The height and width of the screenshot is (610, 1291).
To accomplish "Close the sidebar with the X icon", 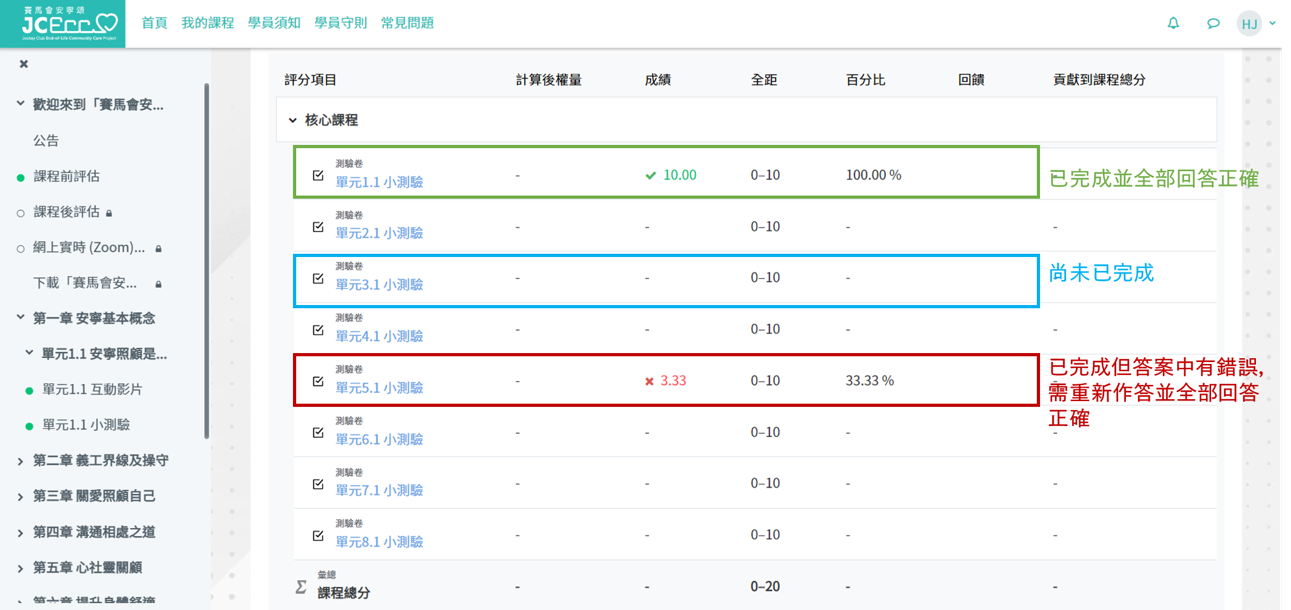I will pyautogui.click(x=24, y=64).
